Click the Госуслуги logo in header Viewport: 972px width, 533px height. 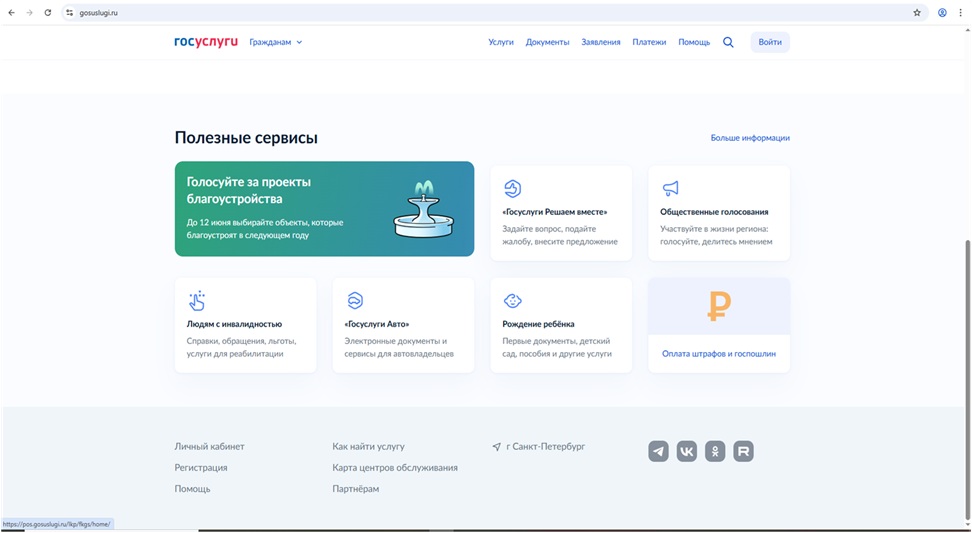206,42
